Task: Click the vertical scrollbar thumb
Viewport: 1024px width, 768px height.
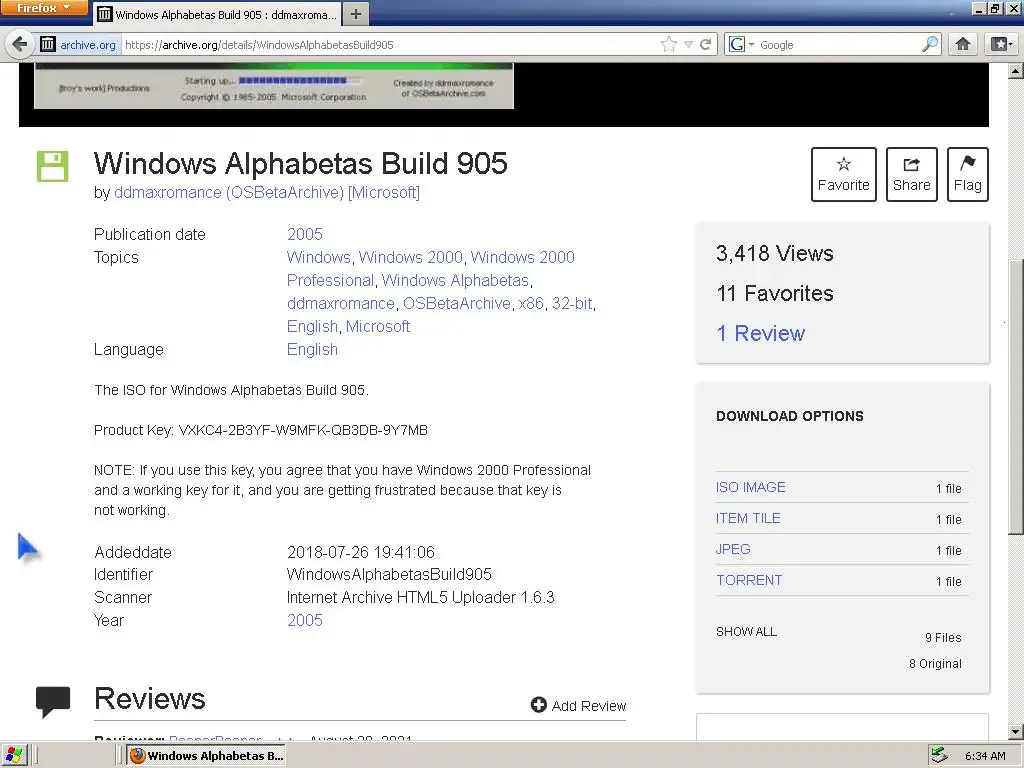Action: (x=1016, y=397)
